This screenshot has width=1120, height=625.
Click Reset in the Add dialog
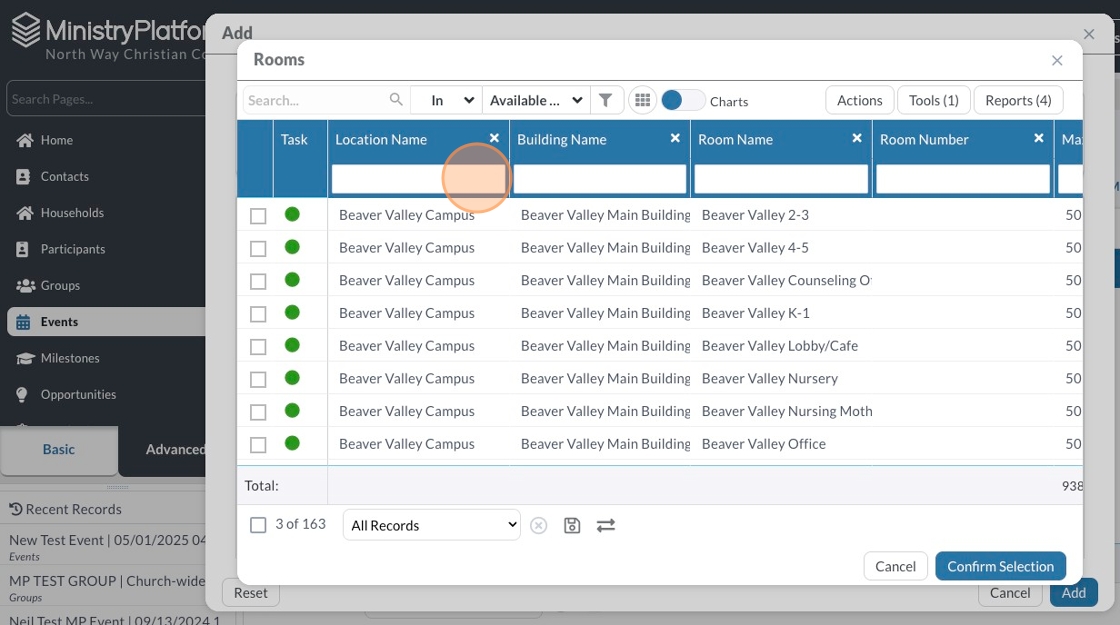click(251, 593)
